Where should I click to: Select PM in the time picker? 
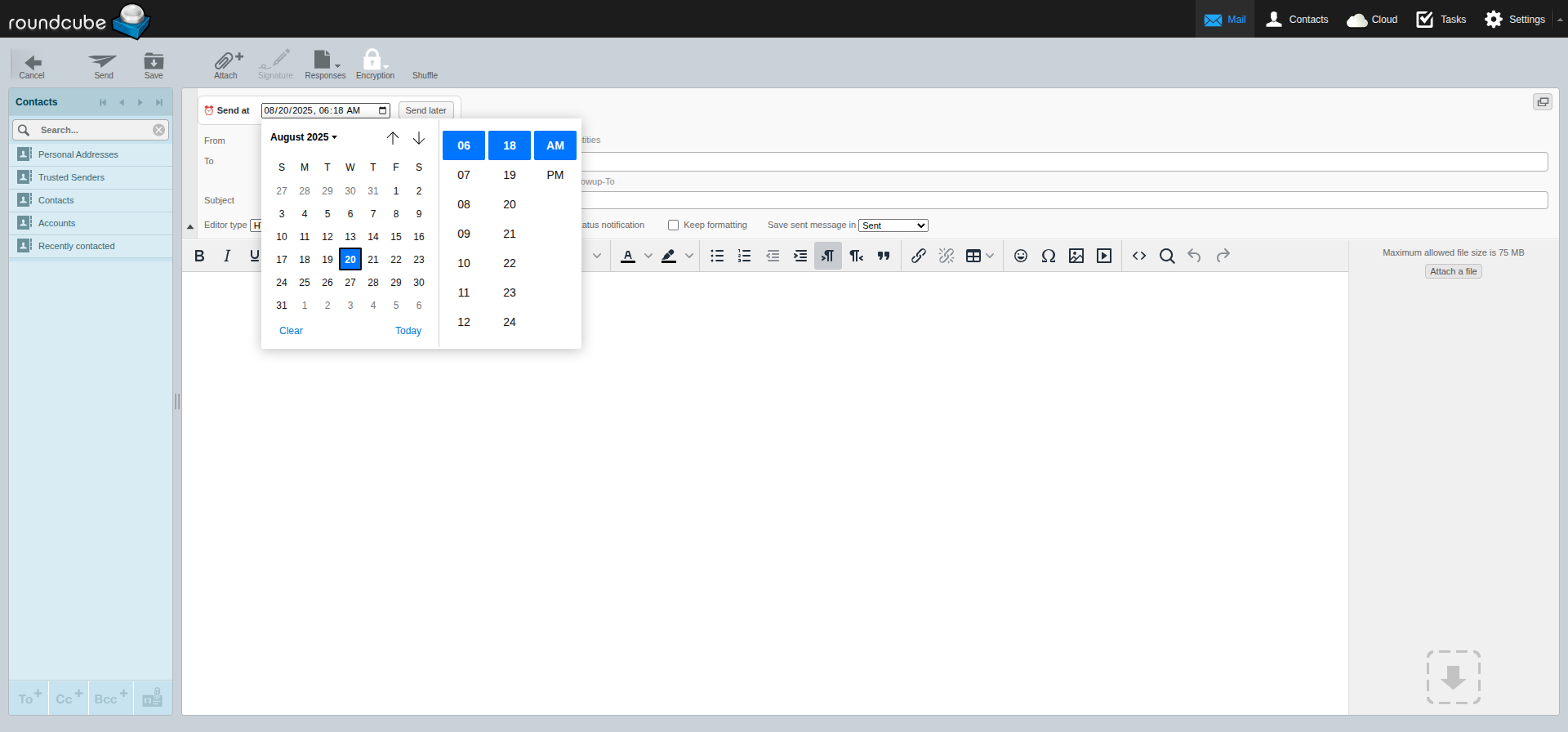coord(555,175)
